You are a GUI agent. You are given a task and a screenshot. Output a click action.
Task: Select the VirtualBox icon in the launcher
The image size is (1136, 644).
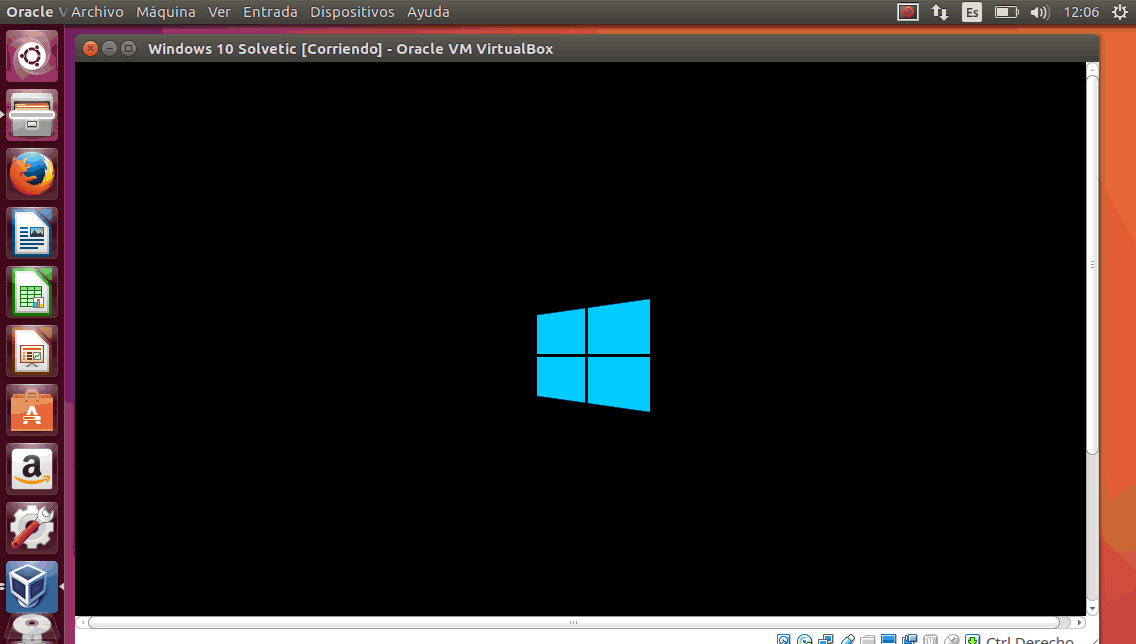tap(32, 587)
